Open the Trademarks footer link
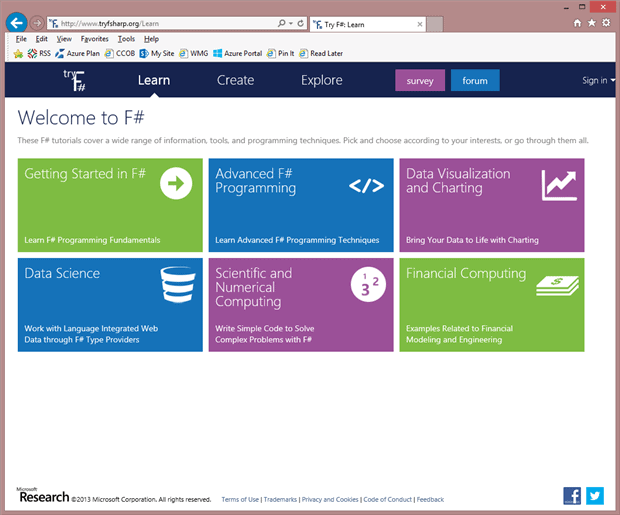 coord(280,500)
